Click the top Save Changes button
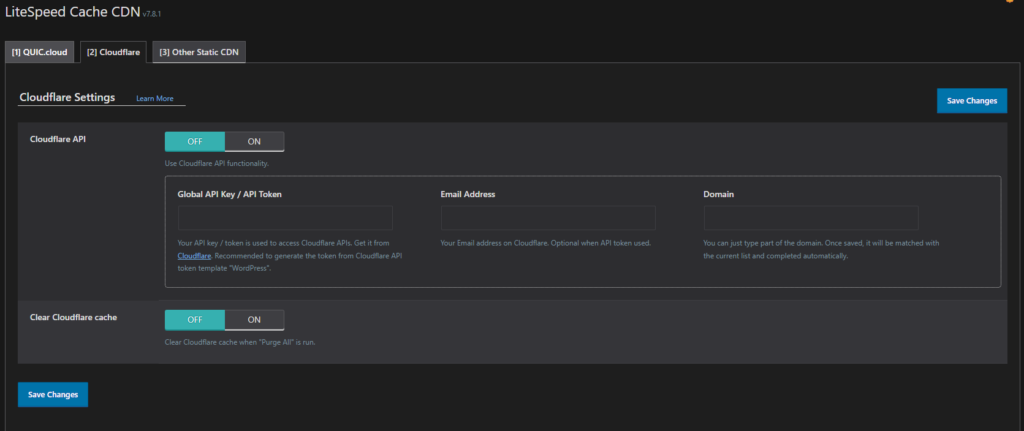This screenshot has height=431, width=1024. [972, 101]
